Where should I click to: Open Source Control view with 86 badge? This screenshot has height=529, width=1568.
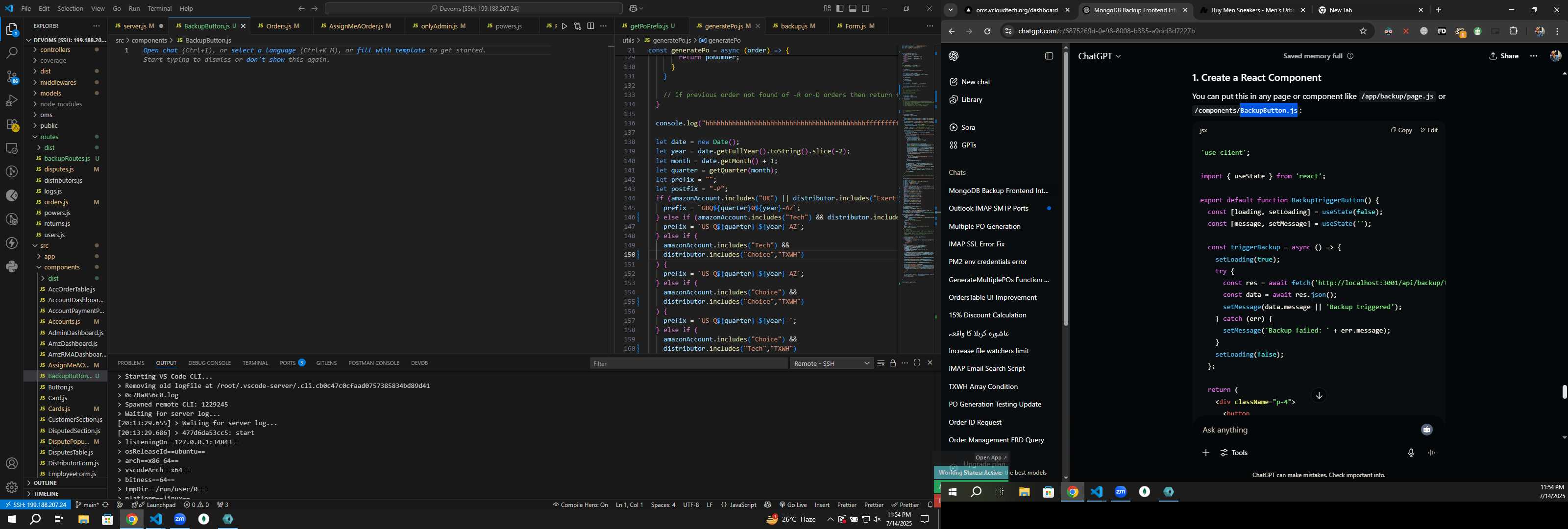point(12,77)
